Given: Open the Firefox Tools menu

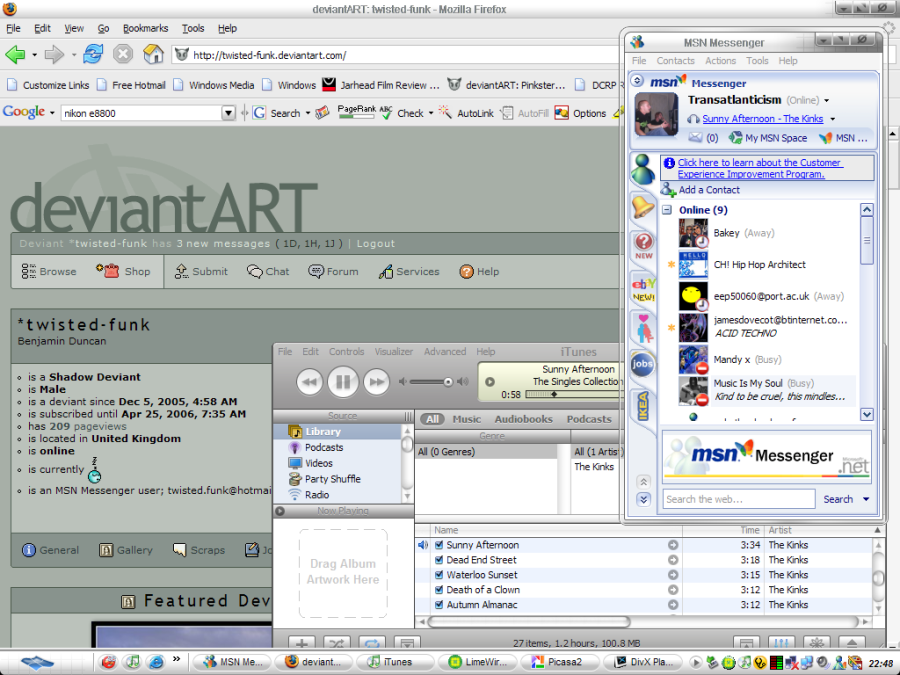Looking at the screenshot, I should pos(193,28).
